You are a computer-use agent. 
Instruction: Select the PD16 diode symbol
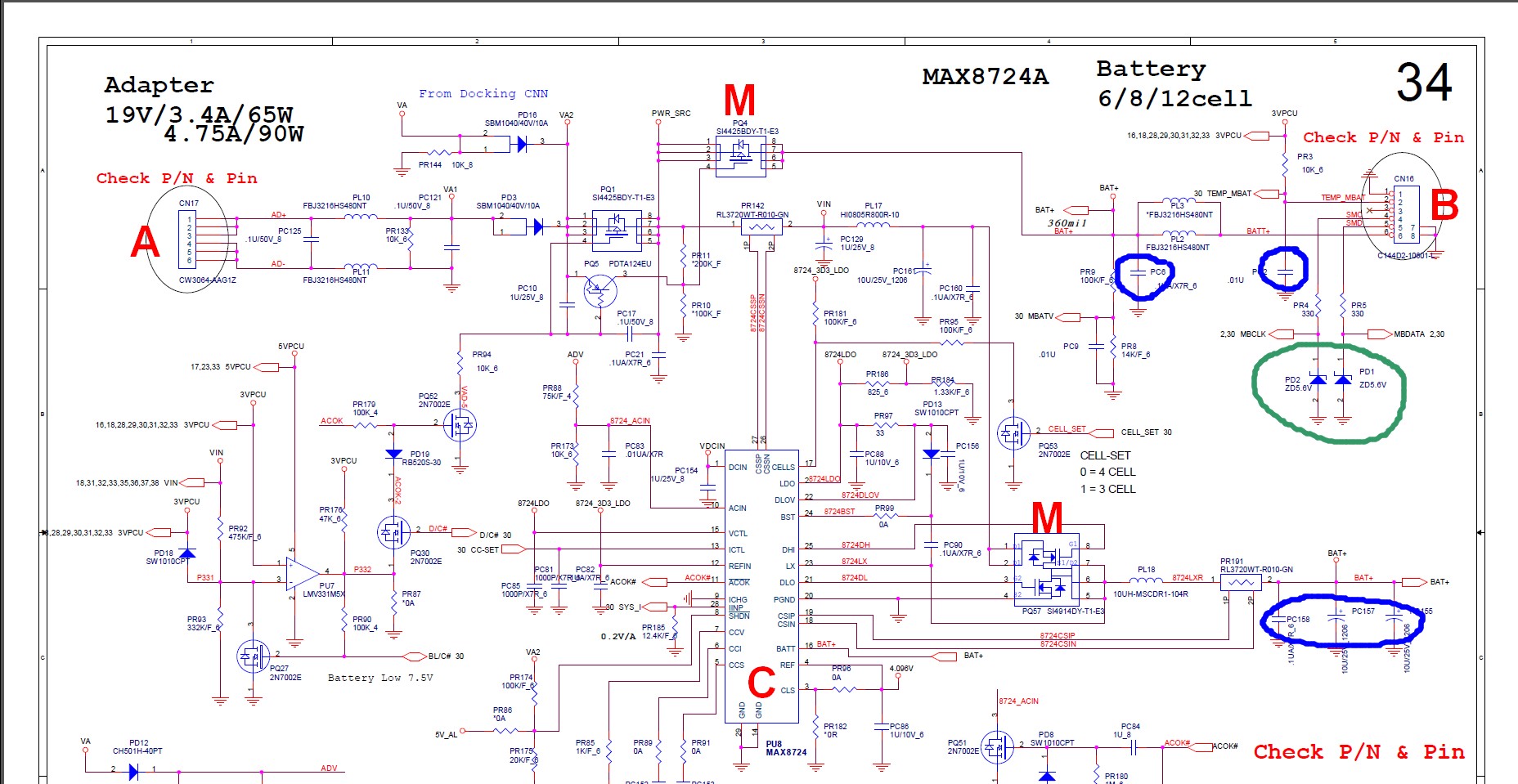coord(522,144)
